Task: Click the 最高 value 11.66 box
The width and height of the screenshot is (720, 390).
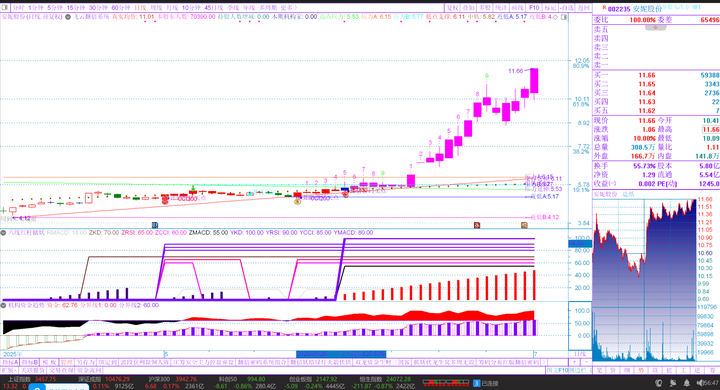Action: pos(711,130)
